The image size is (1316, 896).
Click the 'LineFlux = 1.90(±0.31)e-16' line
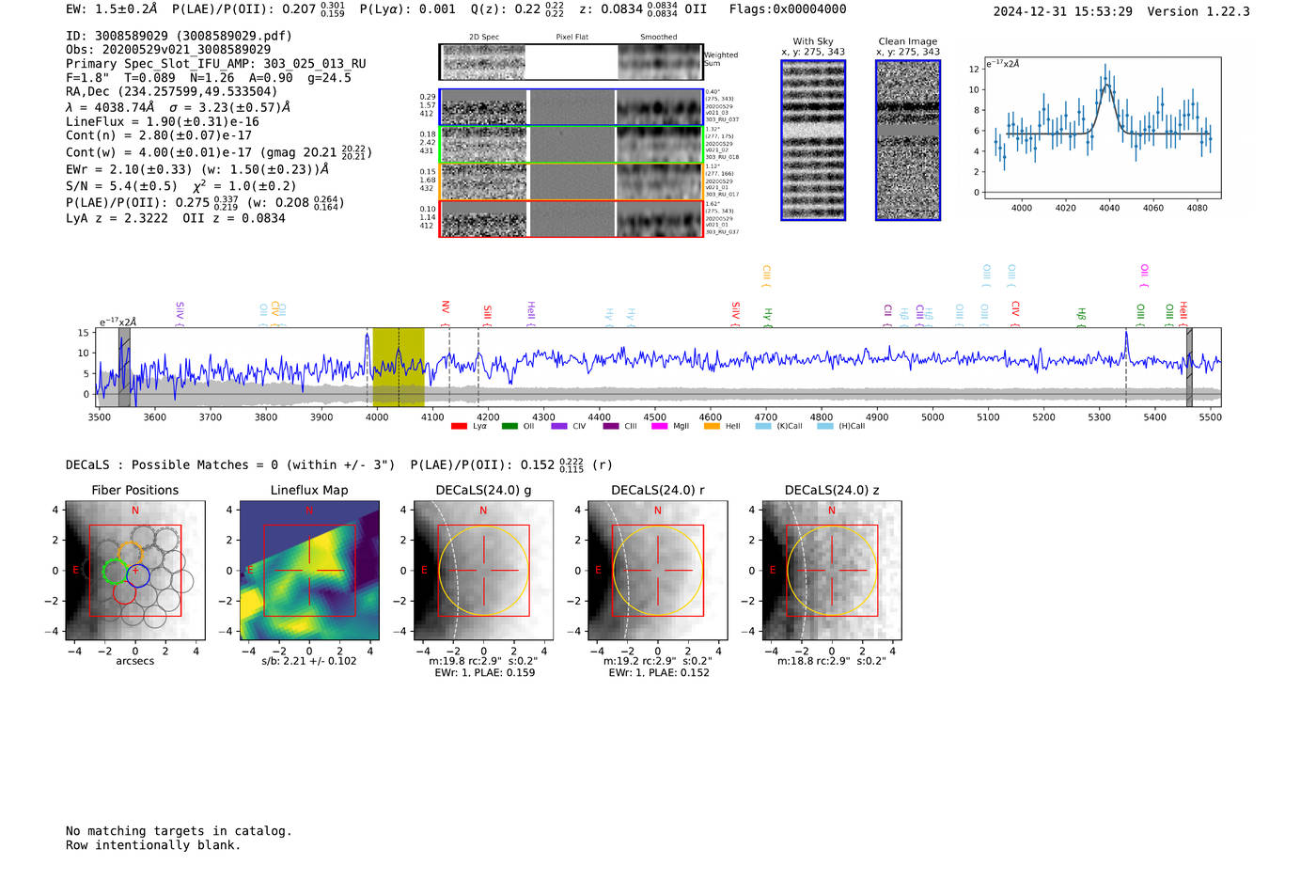tap(163, 121)
